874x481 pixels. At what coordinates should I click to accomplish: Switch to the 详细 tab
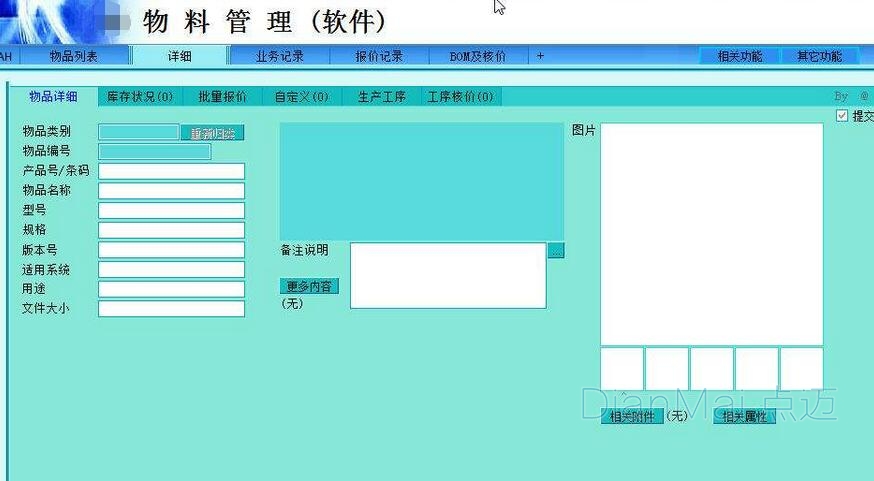179,56
